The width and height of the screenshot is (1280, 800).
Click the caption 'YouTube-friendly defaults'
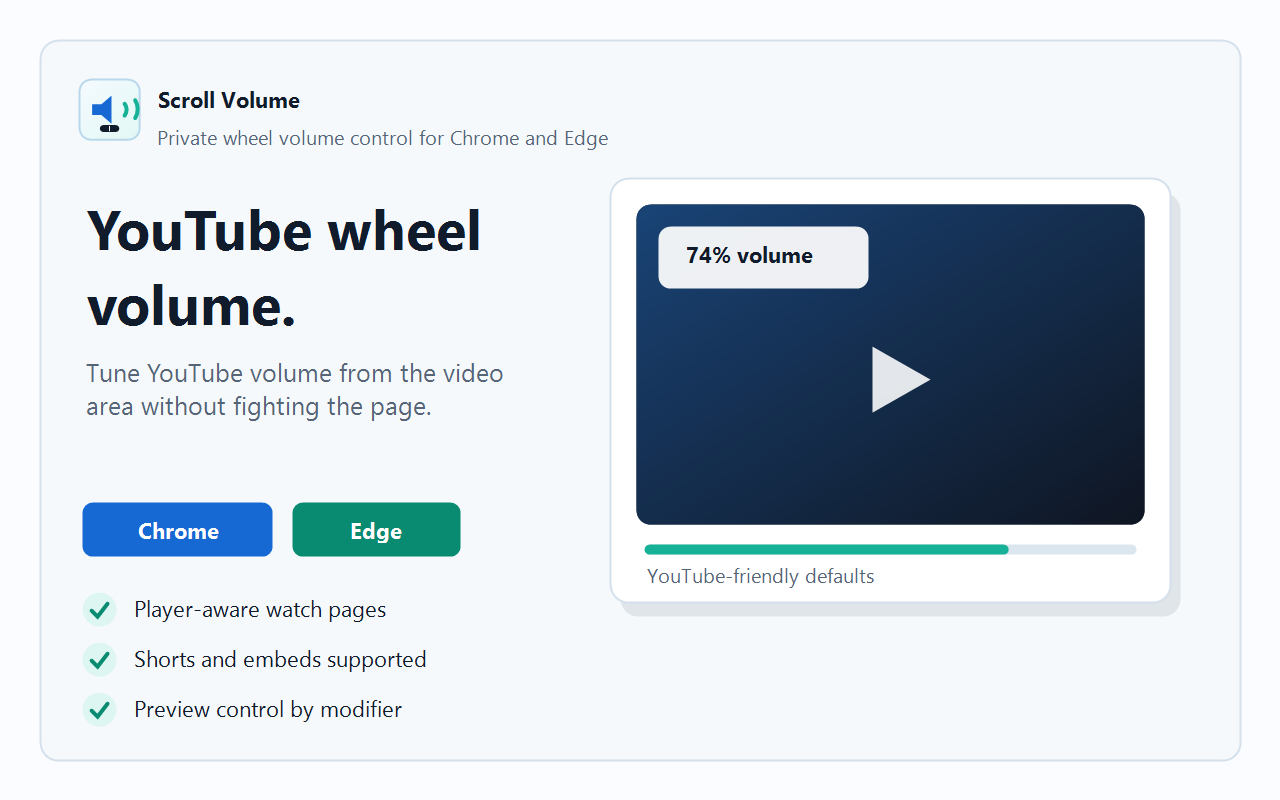761,576
